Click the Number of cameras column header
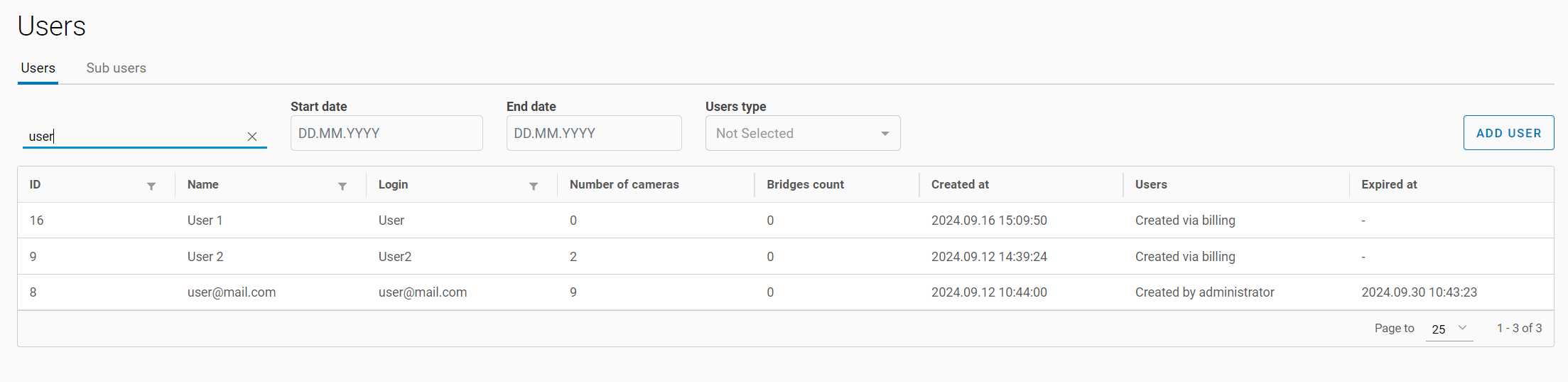1568x382 pixels. pyautogui.click(x=624, y=185)
